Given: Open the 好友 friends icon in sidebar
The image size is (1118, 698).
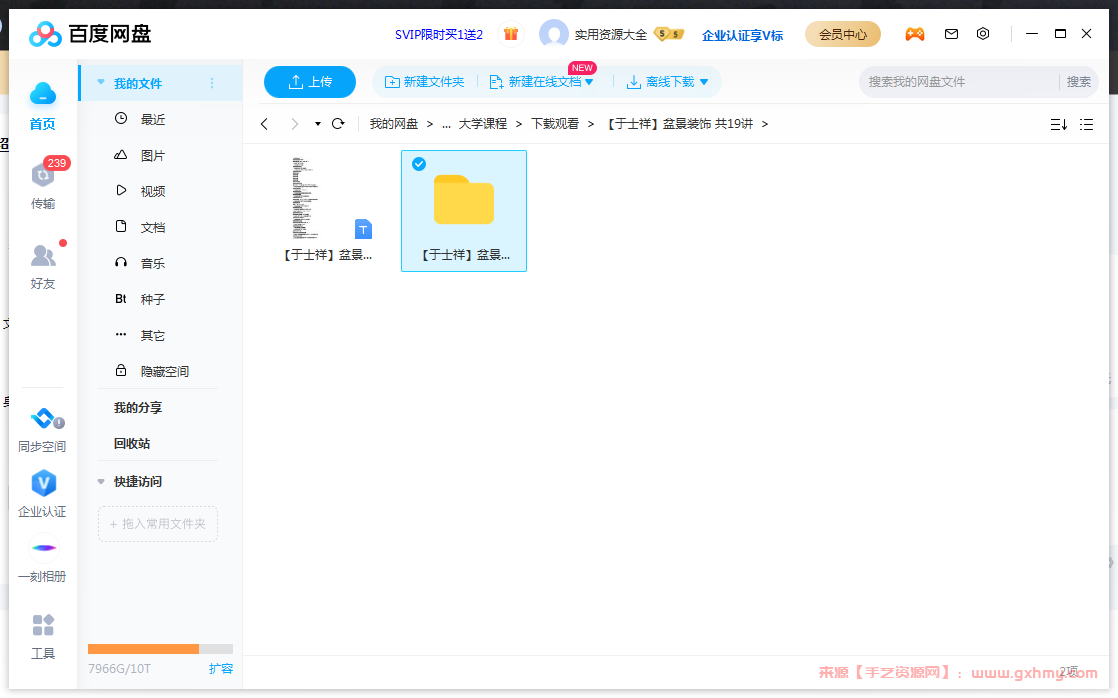Looking at the screenshot, I should [42, 256].
